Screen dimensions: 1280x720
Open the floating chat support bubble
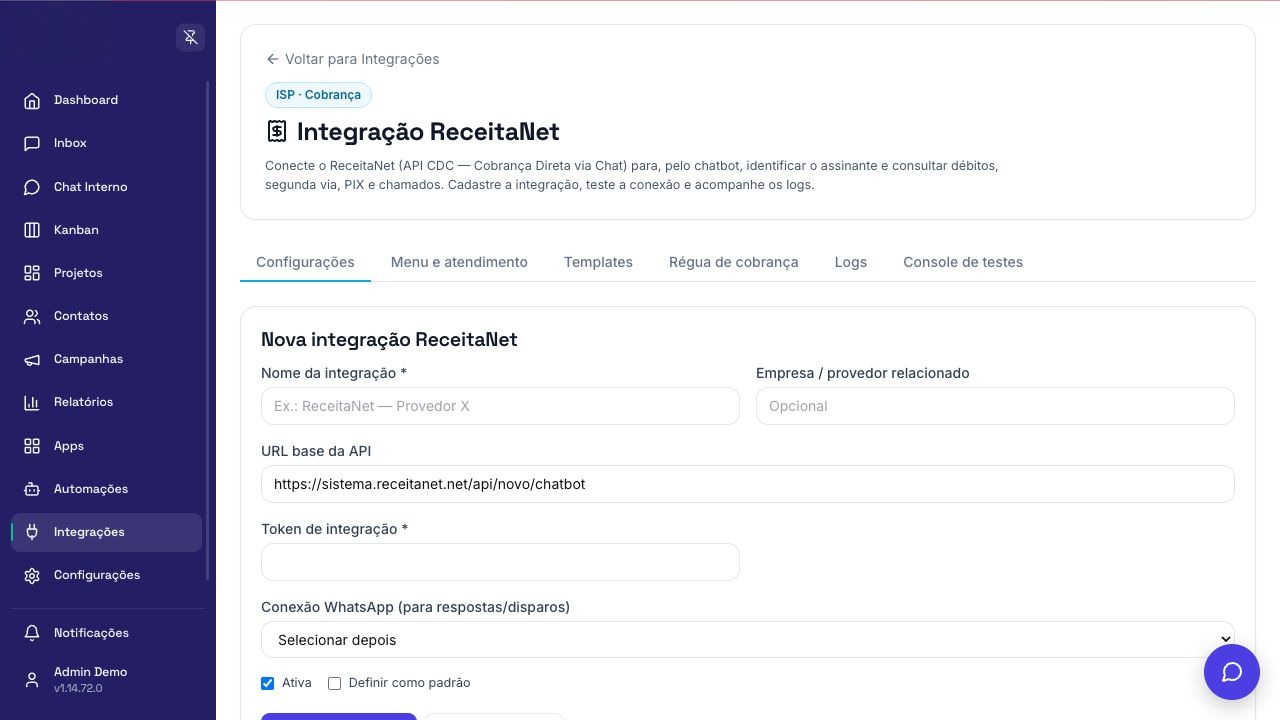[1232, 672]
